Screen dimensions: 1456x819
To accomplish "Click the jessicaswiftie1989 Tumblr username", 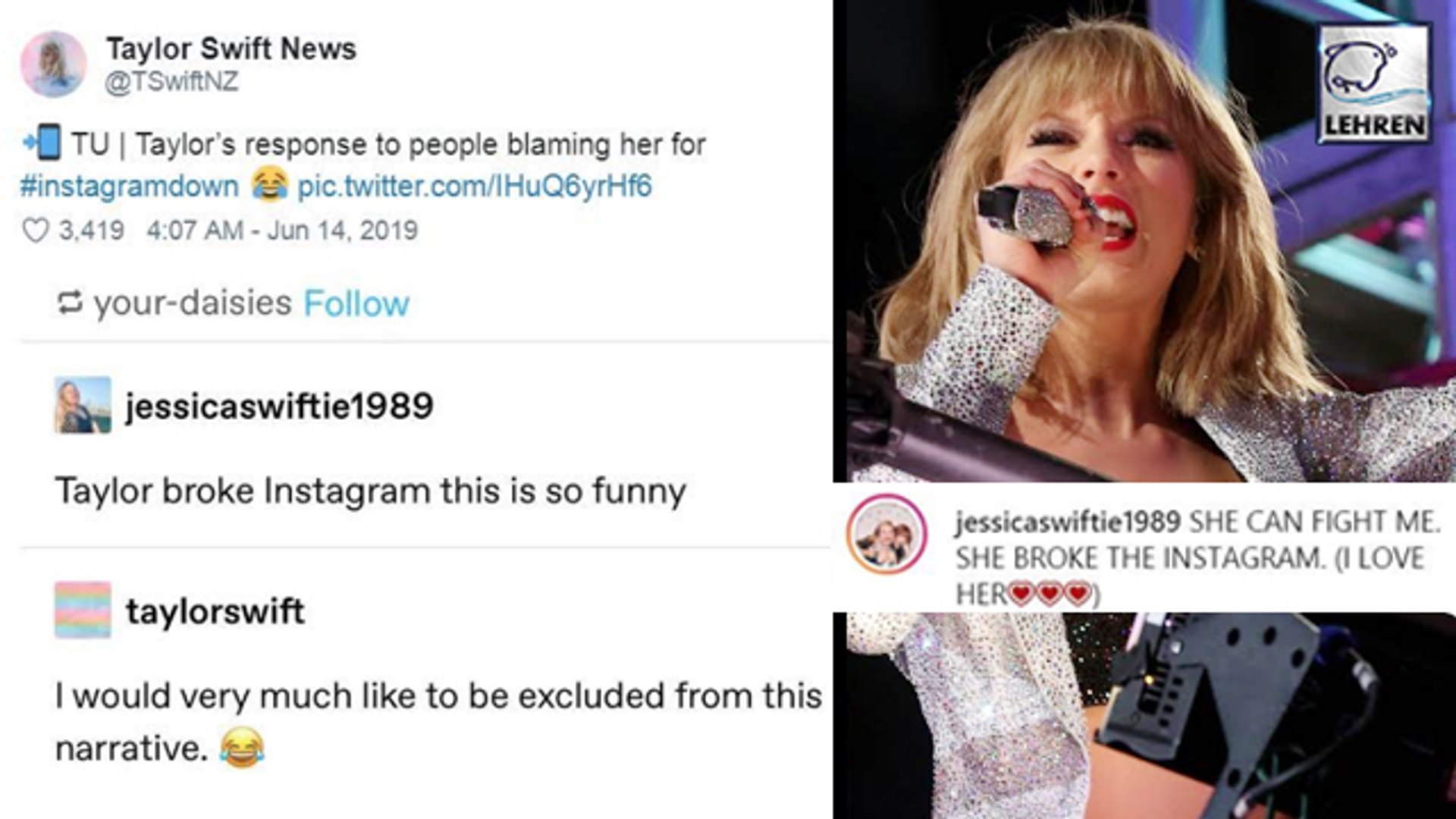I will [x=279, y=406].
